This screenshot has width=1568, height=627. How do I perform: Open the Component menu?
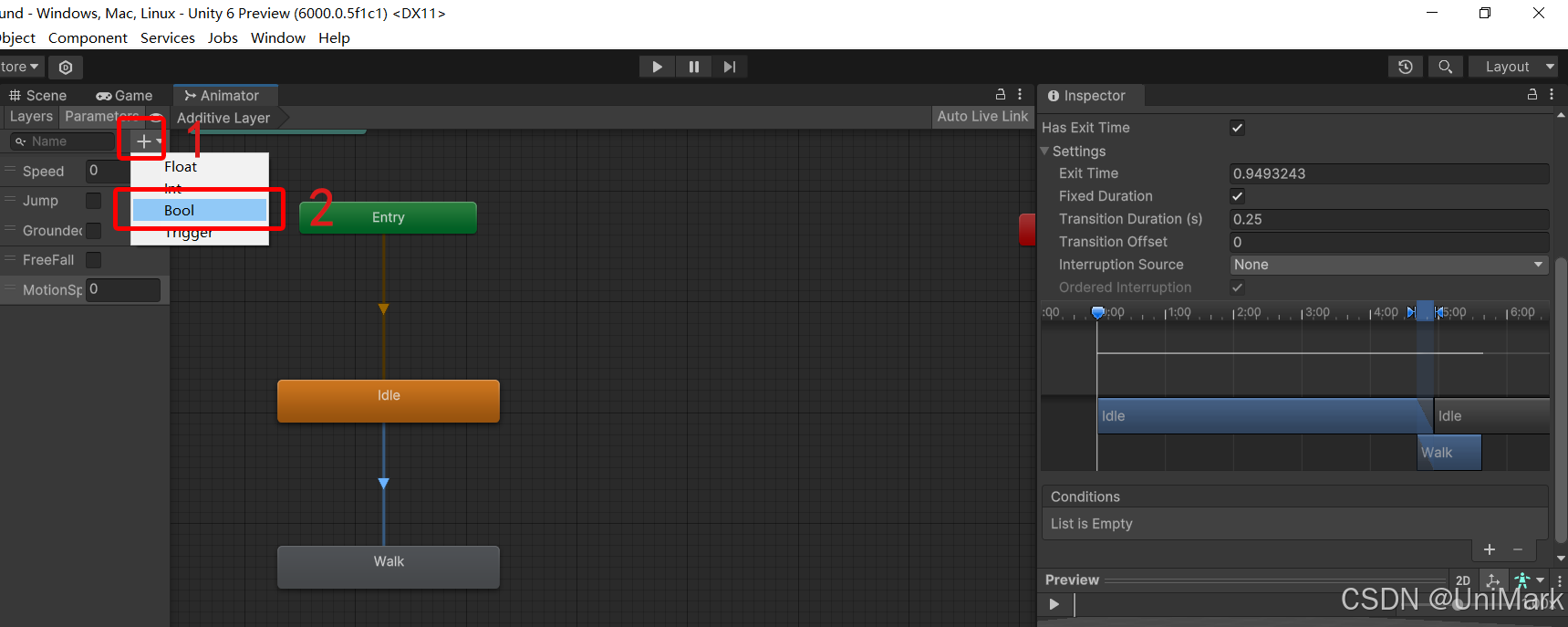coord(88,38)
